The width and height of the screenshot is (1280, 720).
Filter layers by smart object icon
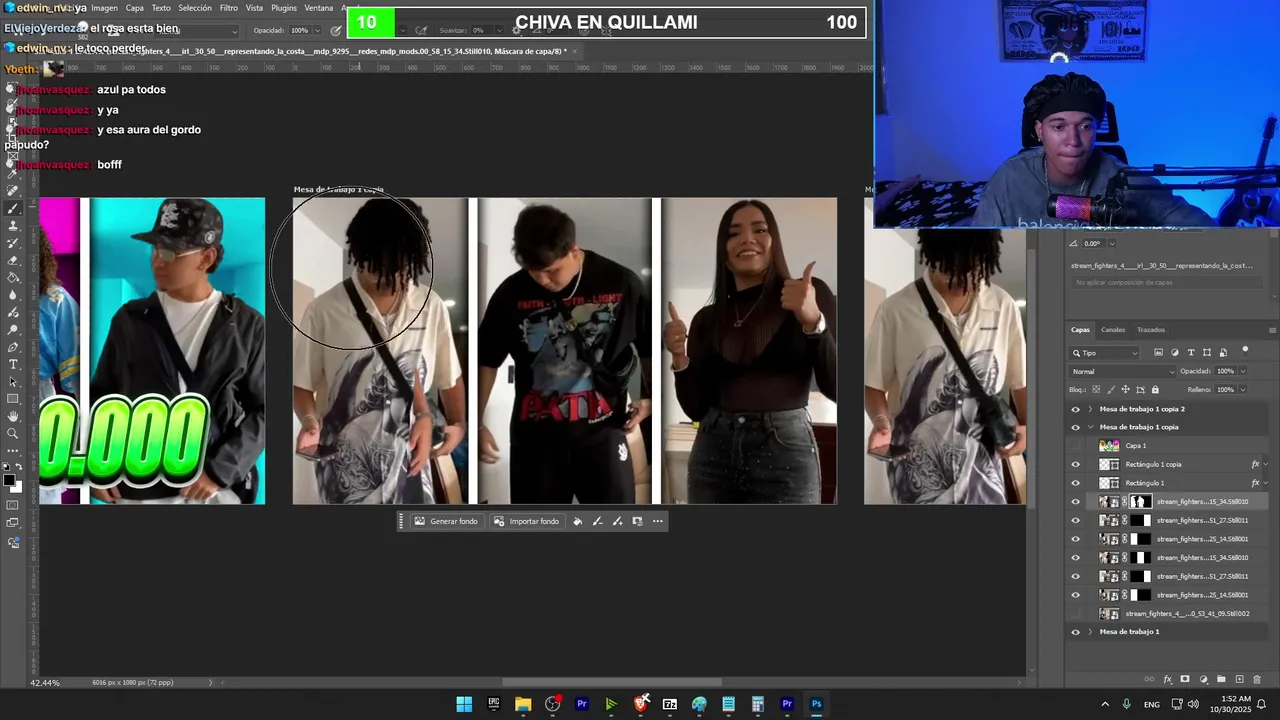1223,353
